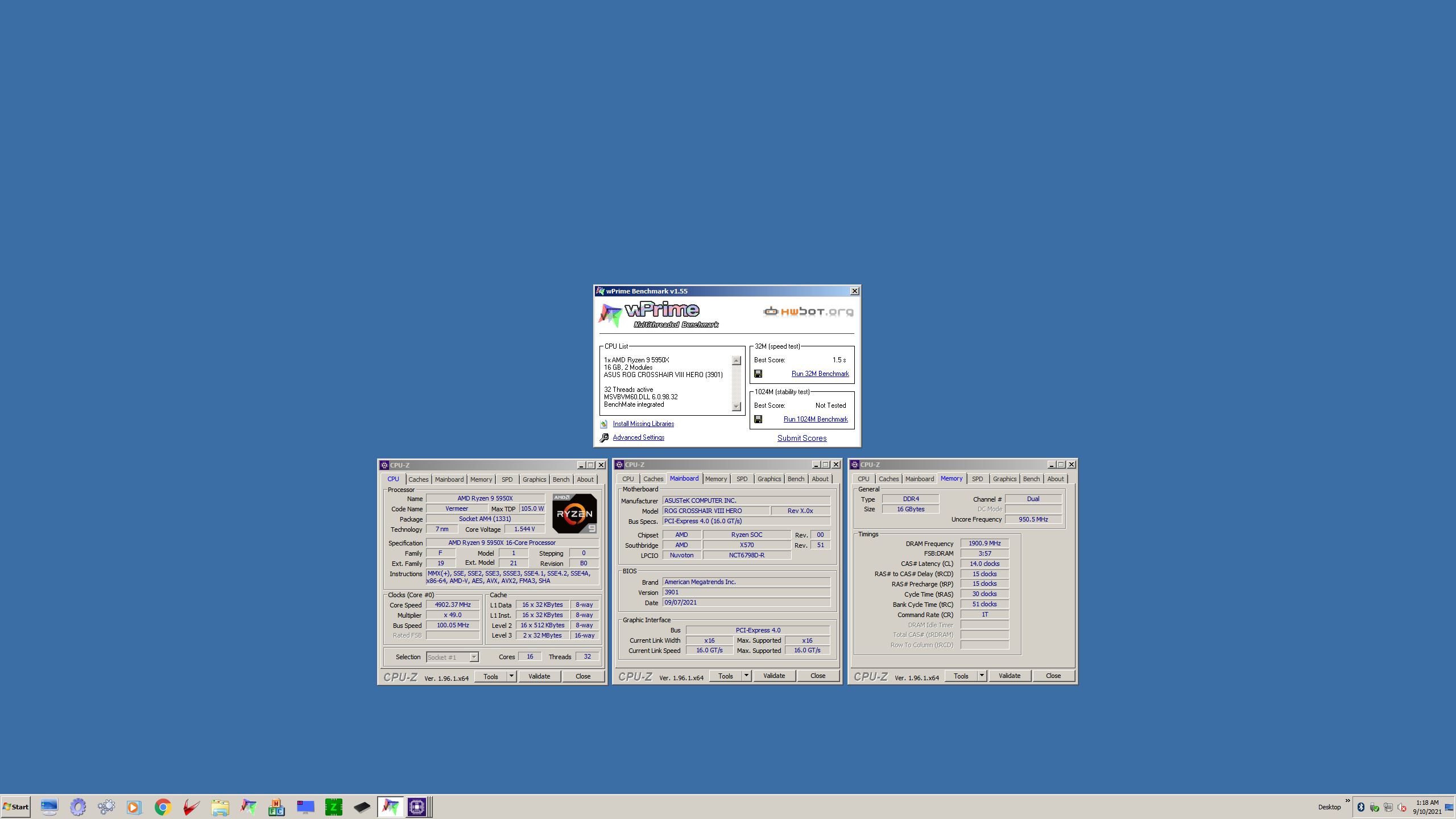Click Install Missing Libraries link
The height and width of the screenshot is (819, 1456).
click(x=643, y=424)
